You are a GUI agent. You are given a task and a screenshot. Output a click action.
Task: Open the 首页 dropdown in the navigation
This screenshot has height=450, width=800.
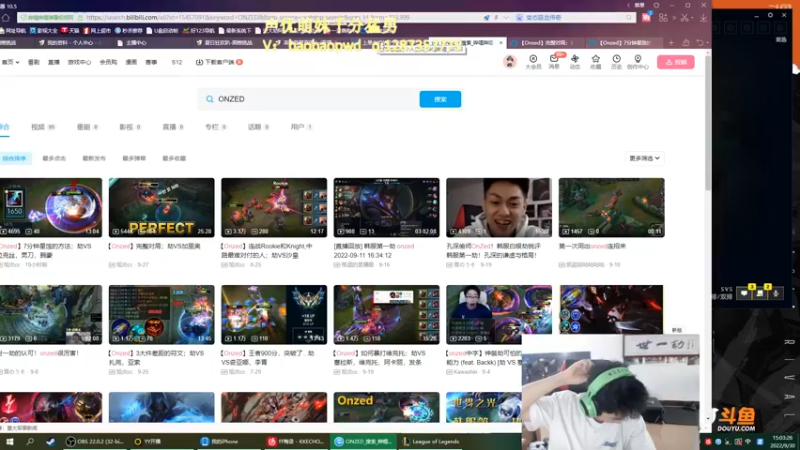pyautogui.click(x=10, y=62)
